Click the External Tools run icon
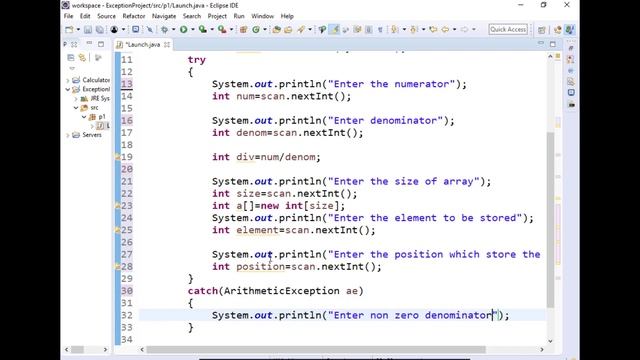 click(222, 29)
